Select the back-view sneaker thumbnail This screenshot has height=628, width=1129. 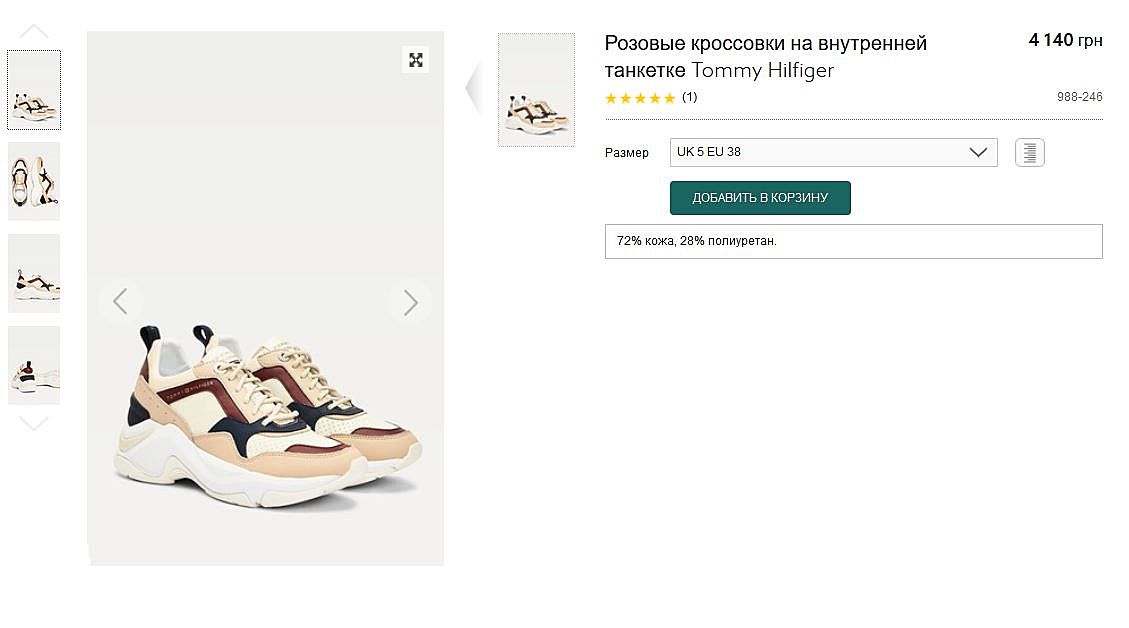pos(34,365)
